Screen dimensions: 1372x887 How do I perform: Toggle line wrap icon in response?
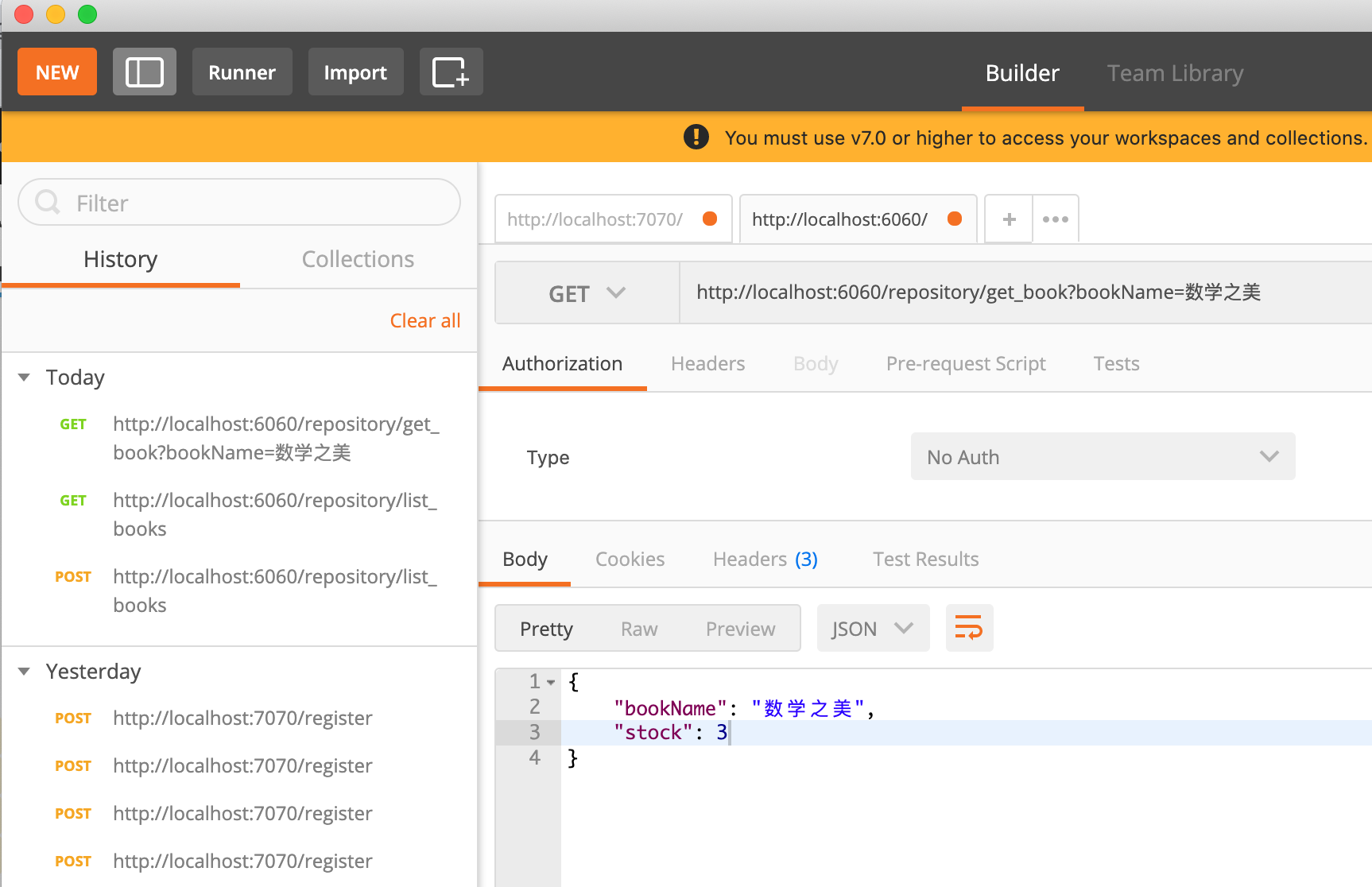[x=969, y=628]
